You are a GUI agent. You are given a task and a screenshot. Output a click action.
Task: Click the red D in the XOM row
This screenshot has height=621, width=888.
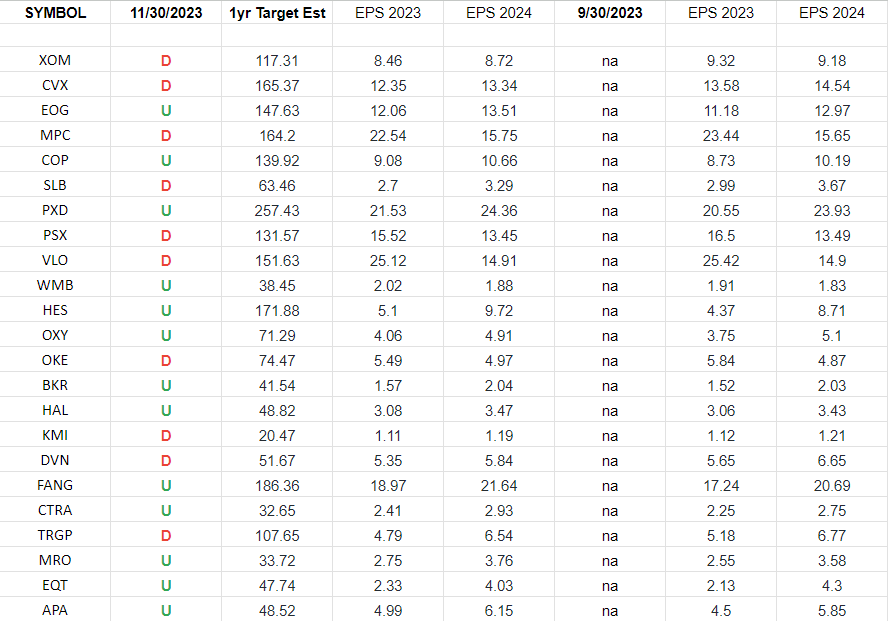[166, 61]
